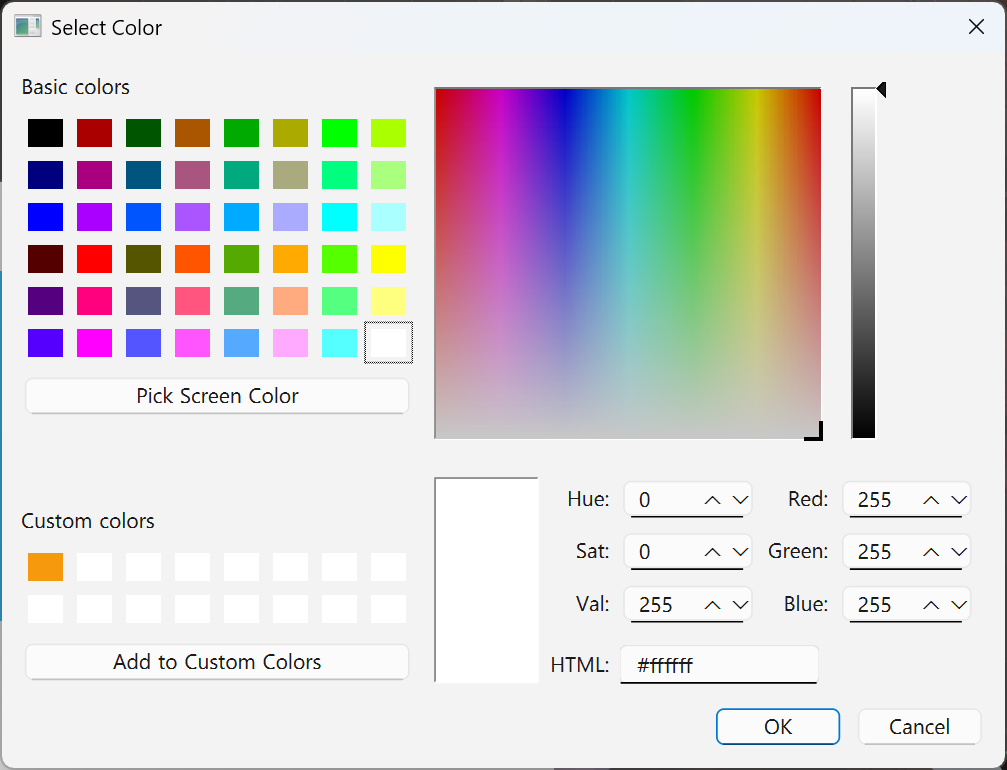Cancel the Select Color dialog
Screen dimensions: 1007x770
point(919,727)
